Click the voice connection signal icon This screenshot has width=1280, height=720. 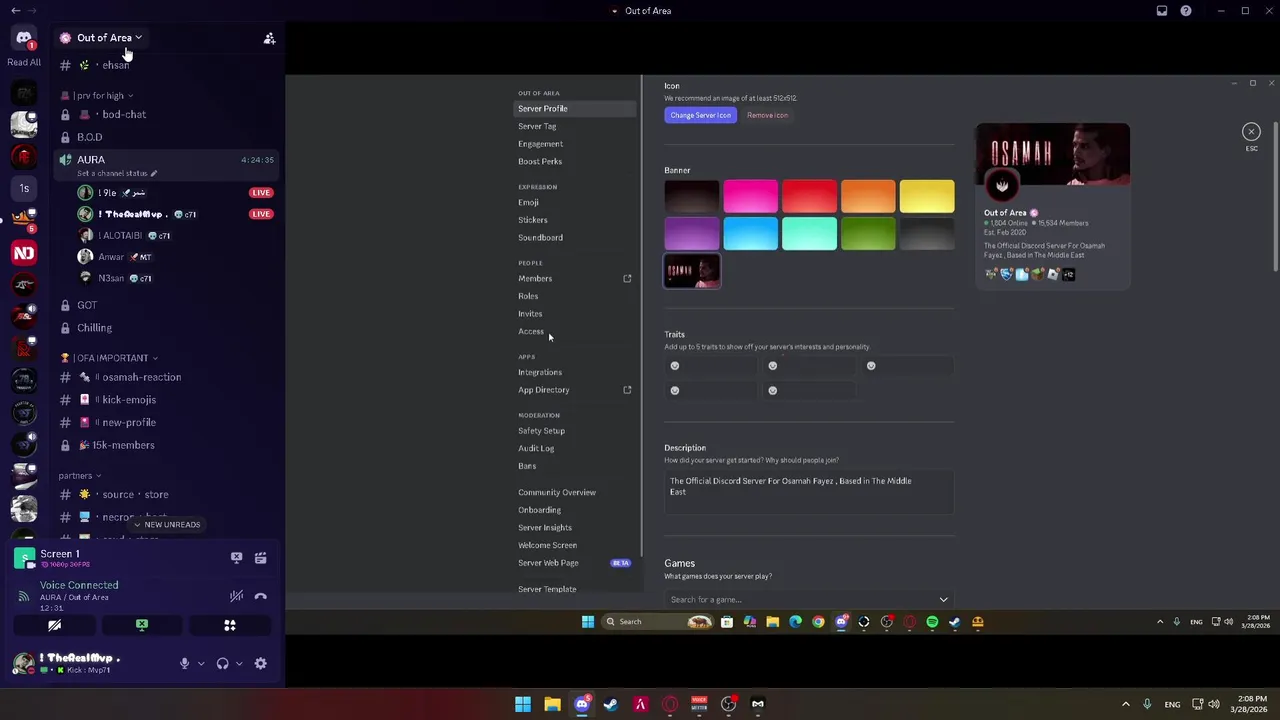click(x=23, y=597)
